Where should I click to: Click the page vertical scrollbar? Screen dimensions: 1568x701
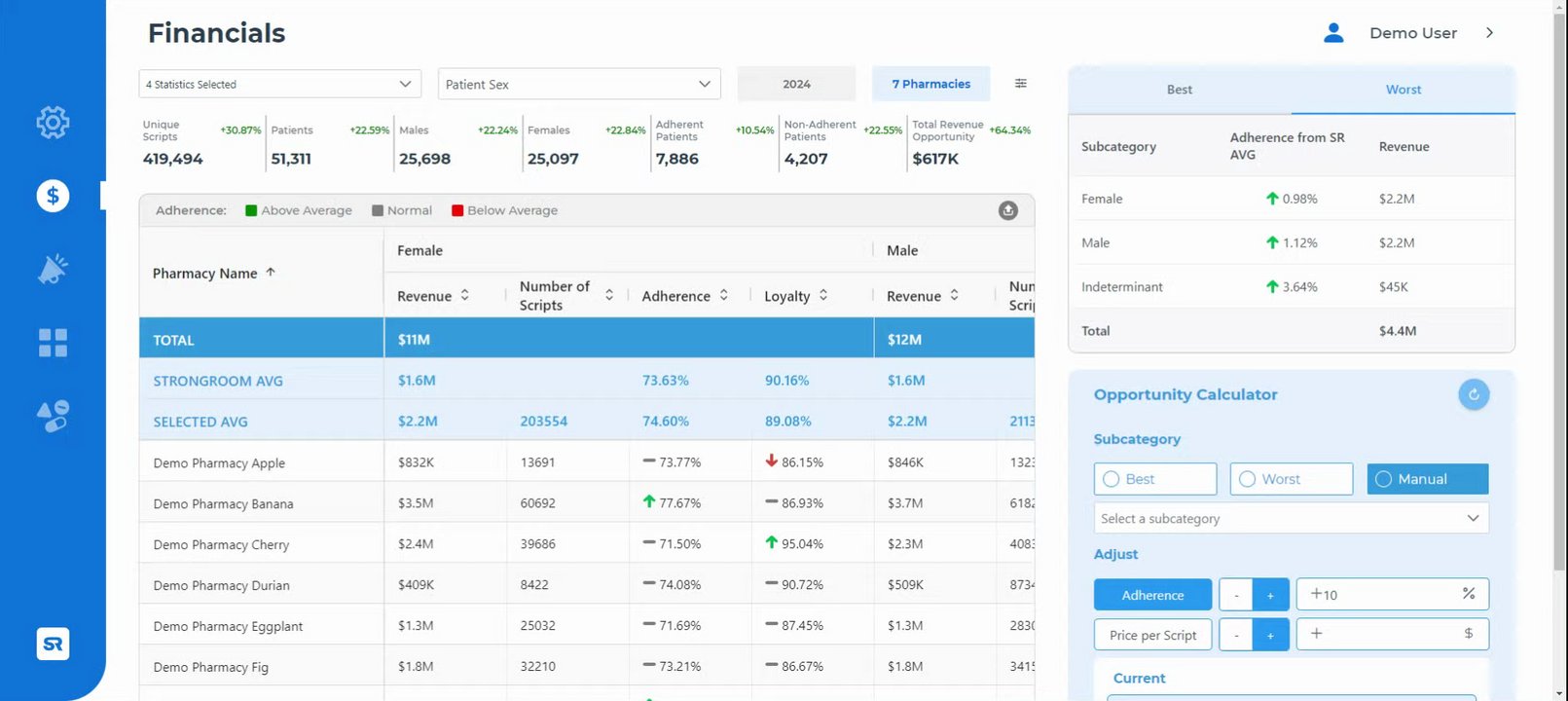click(1560, 292)
